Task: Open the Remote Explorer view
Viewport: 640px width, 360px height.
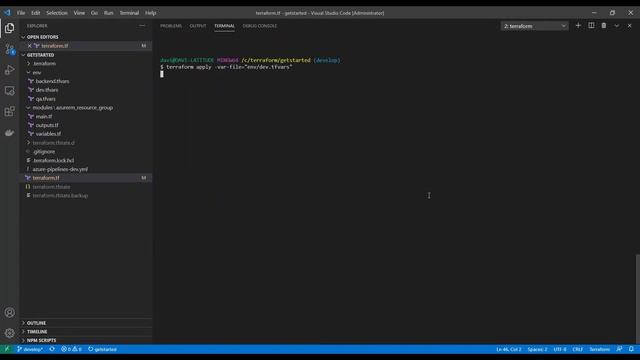Action: tap(9, 91)
